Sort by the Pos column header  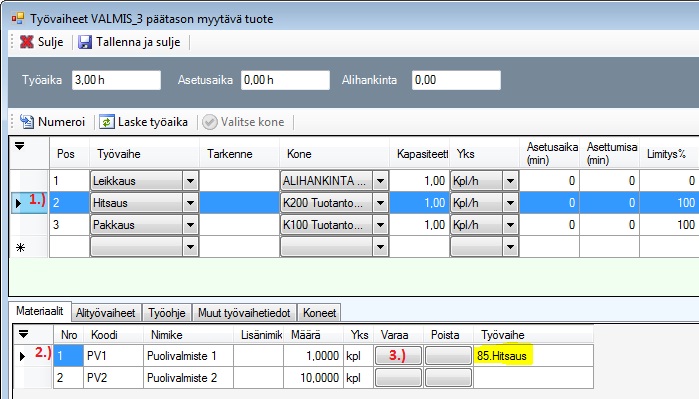(69, 154)
